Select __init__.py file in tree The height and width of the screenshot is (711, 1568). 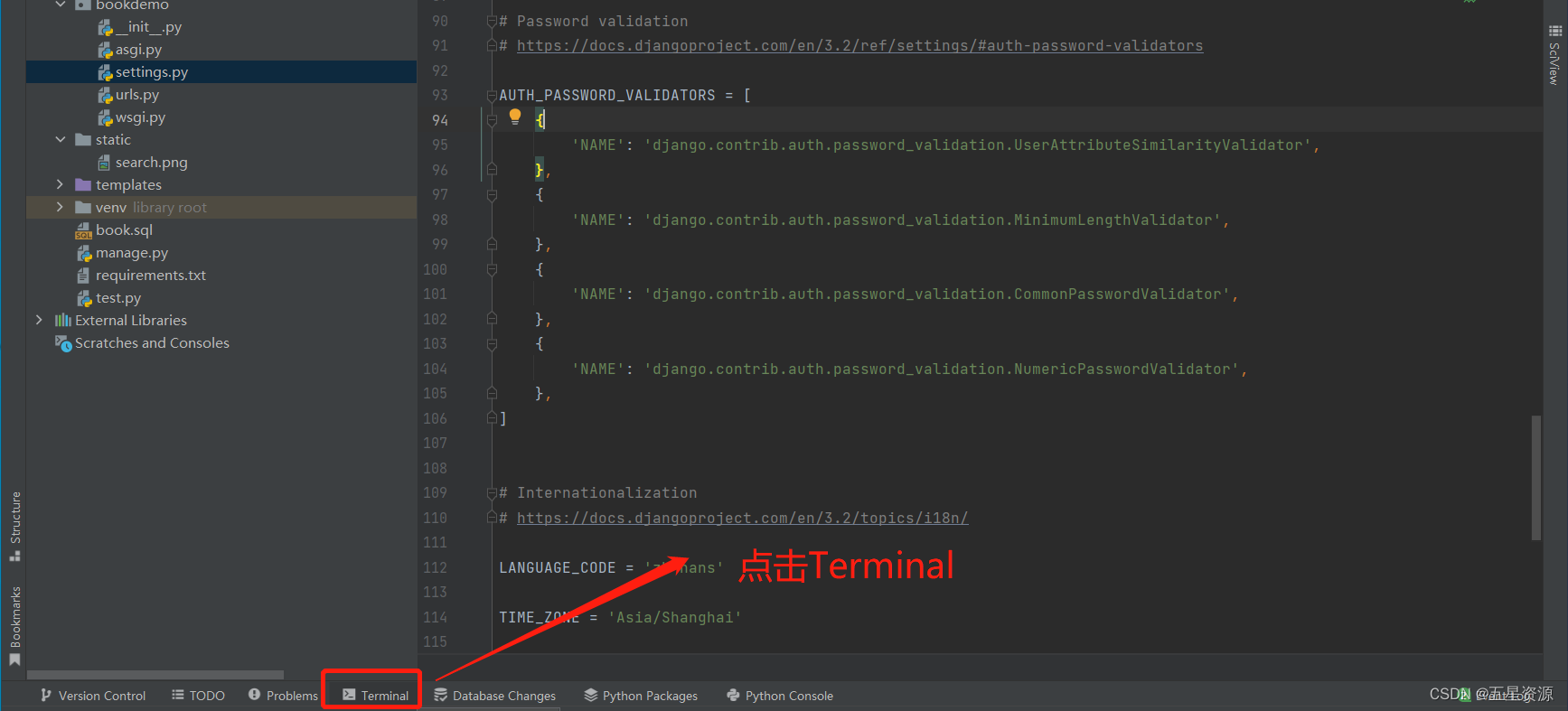pyautogui.click(x=148, y=27)
